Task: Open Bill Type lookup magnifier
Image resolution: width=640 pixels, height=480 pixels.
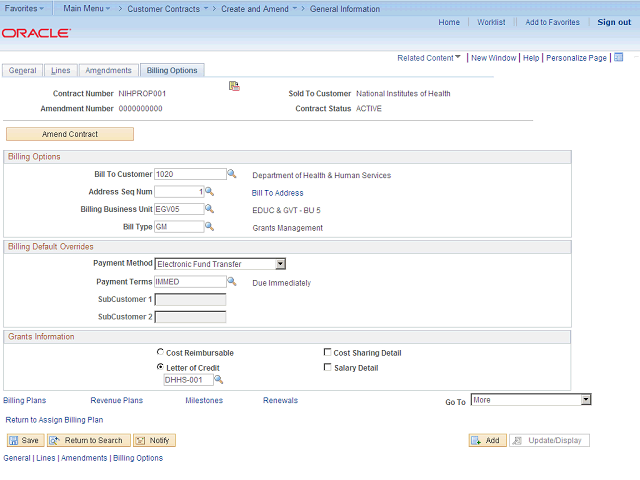Action: coord(209,227)
